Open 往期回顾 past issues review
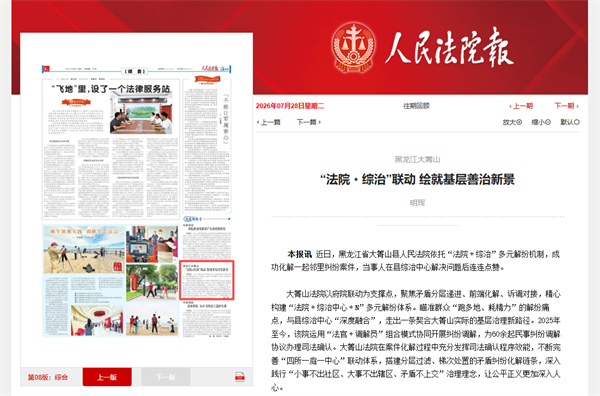 [416, 106]
